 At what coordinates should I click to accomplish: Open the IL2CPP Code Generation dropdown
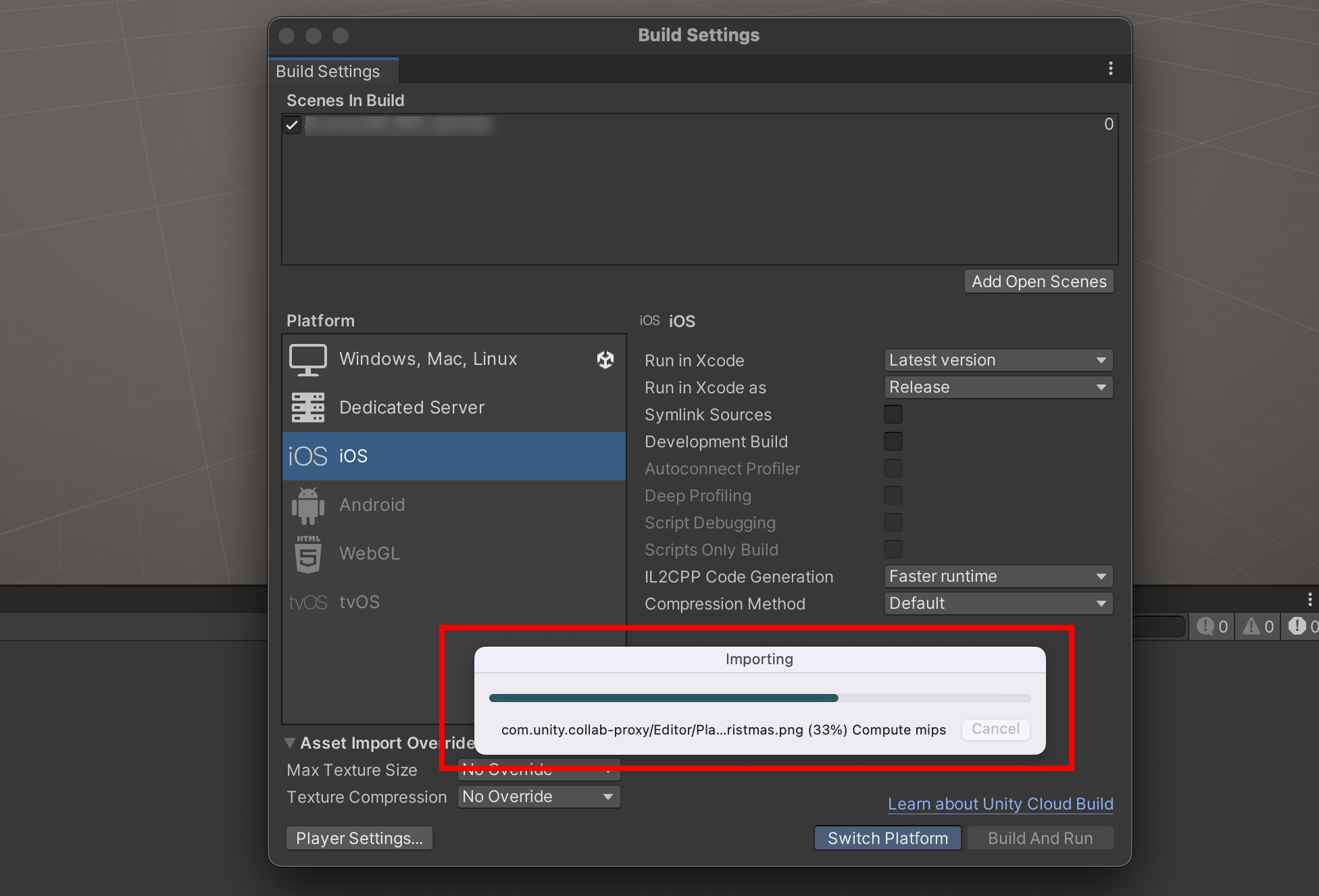(x=997, y=576)
